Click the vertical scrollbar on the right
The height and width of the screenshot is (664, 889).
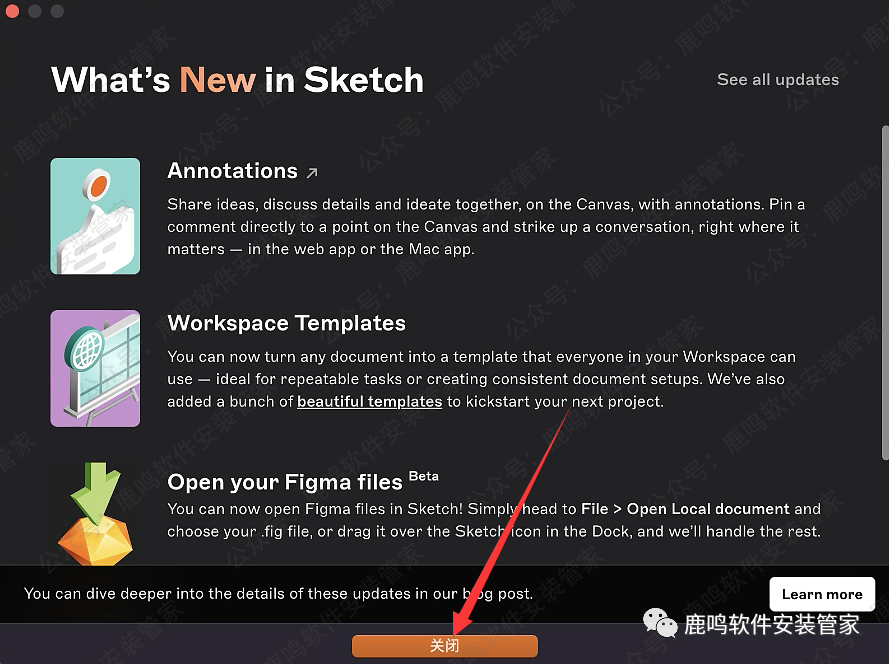pyautogui.click(x=885, y=293)
